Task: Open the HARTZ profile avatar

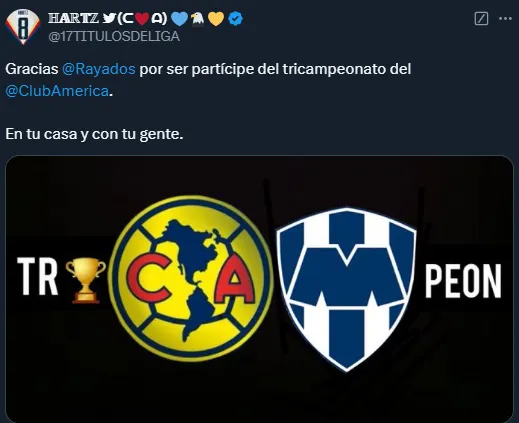Action: (x=23, y=27)
